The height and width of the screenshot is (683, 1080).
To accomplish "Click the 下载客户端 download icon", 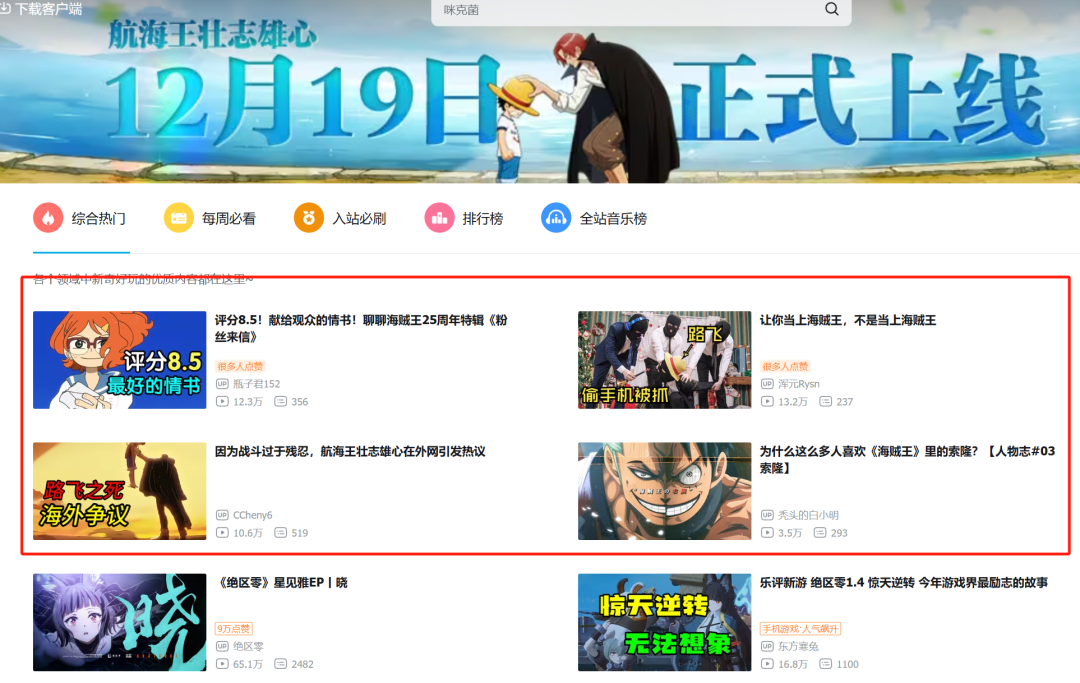I will [5, 8].
